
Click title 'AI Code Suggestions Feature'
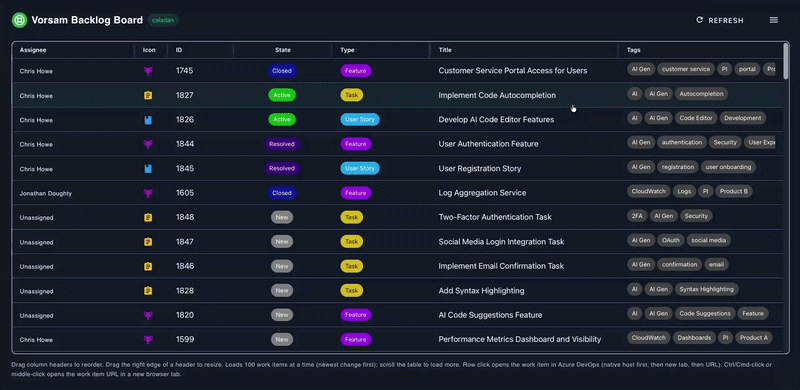click(x=490, y=315)
